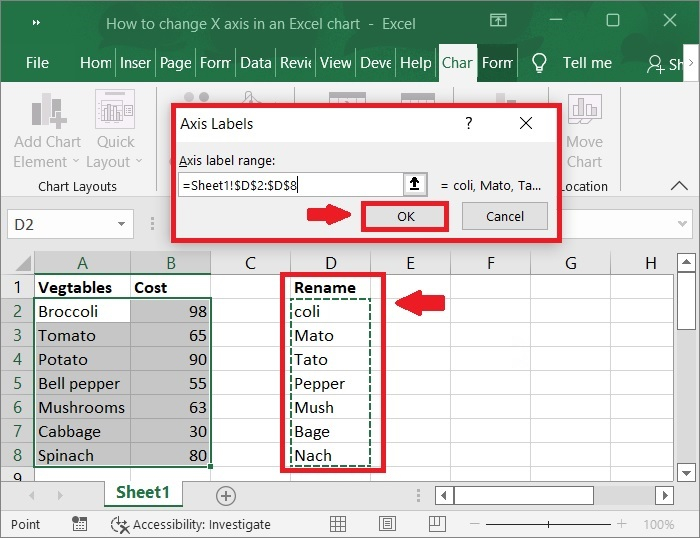This screenshot has height=538, width=700.
Task: Expand the Quick Access Toolbar overflow
Action: (37, 23)
